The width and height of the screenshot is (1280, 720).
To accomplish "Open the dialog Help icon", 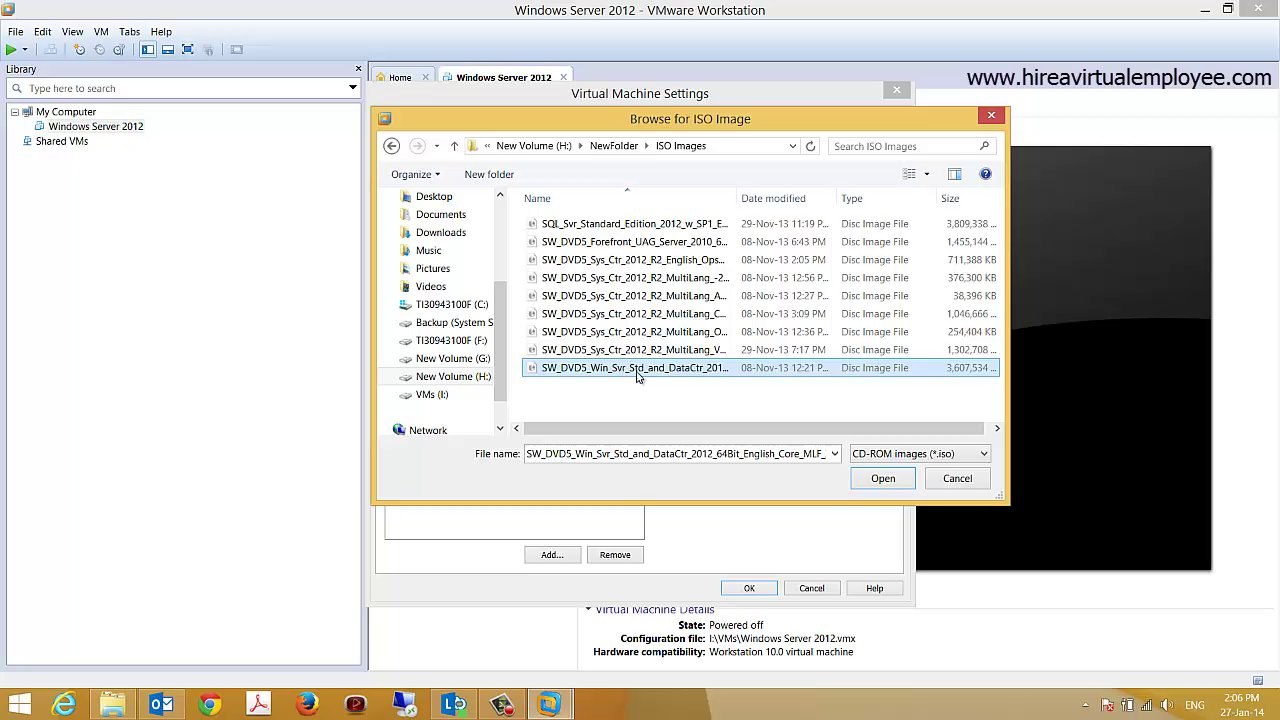I will click(x=985, y=174).
